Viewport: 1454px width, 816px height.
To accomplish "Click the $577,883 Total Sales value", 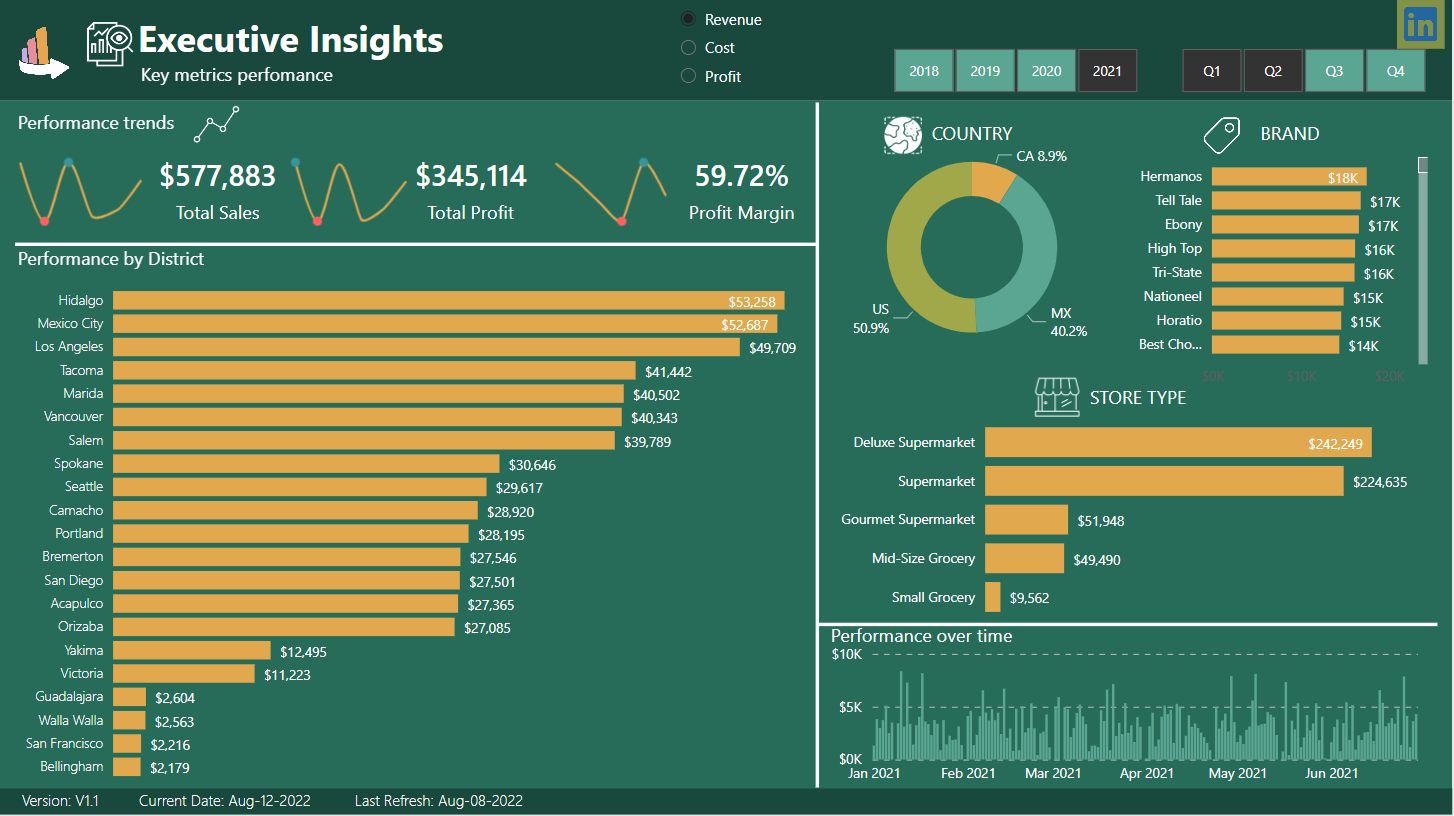I will (x=217, y=176).
